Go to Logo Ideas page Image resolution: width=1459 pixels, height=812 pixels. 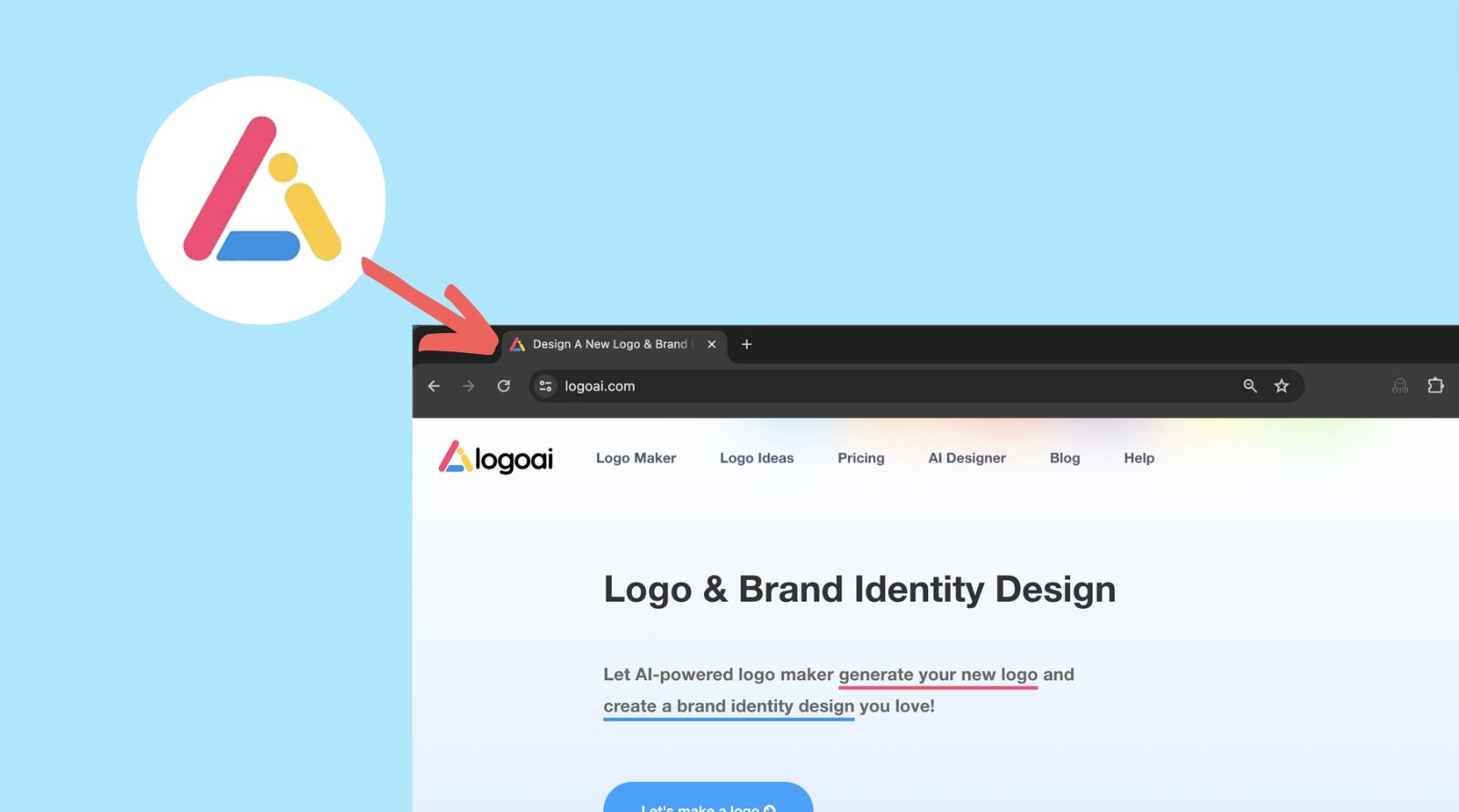[x=757, y=458]
